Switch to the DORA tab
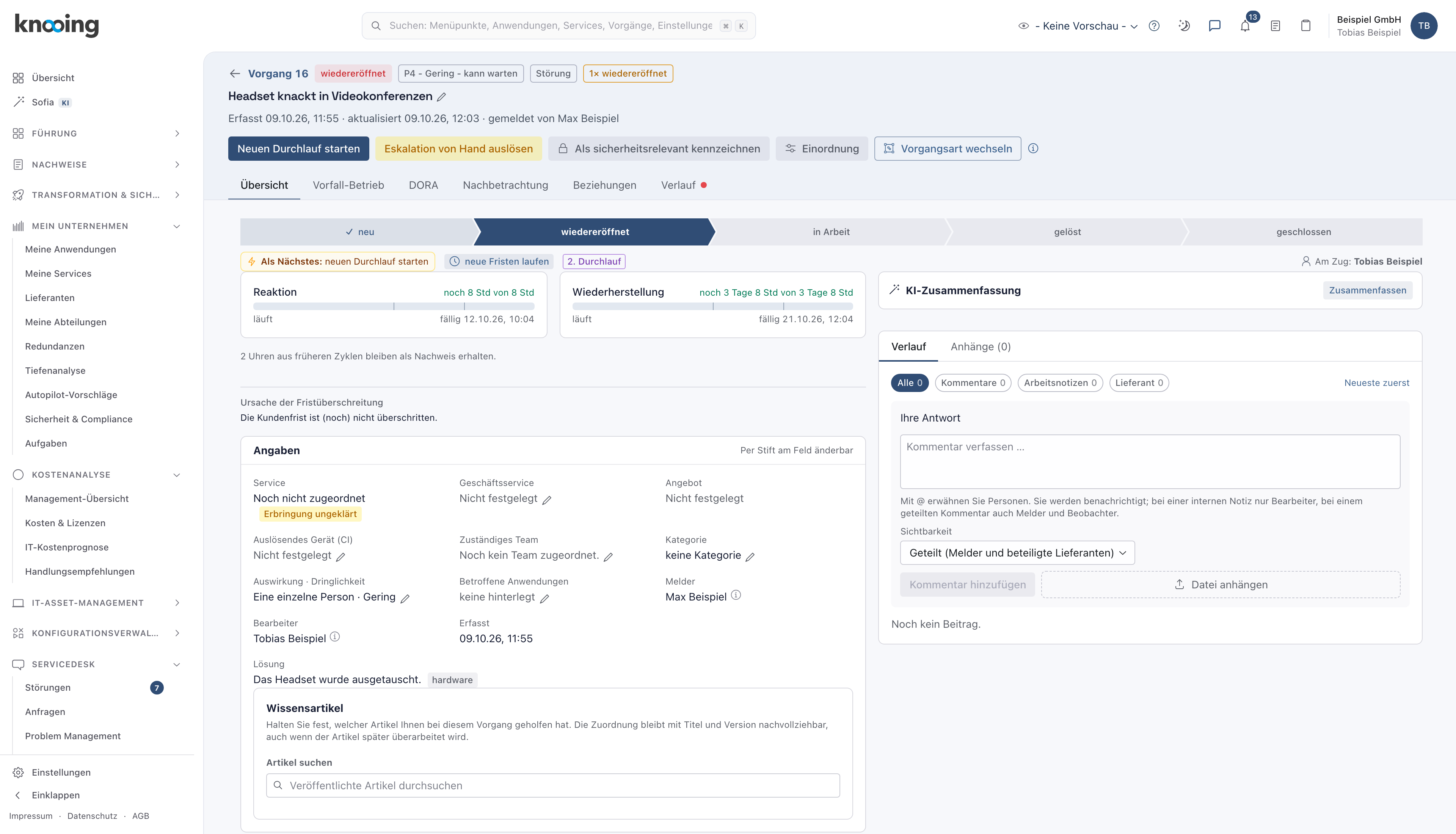 (x=423, y=185)
